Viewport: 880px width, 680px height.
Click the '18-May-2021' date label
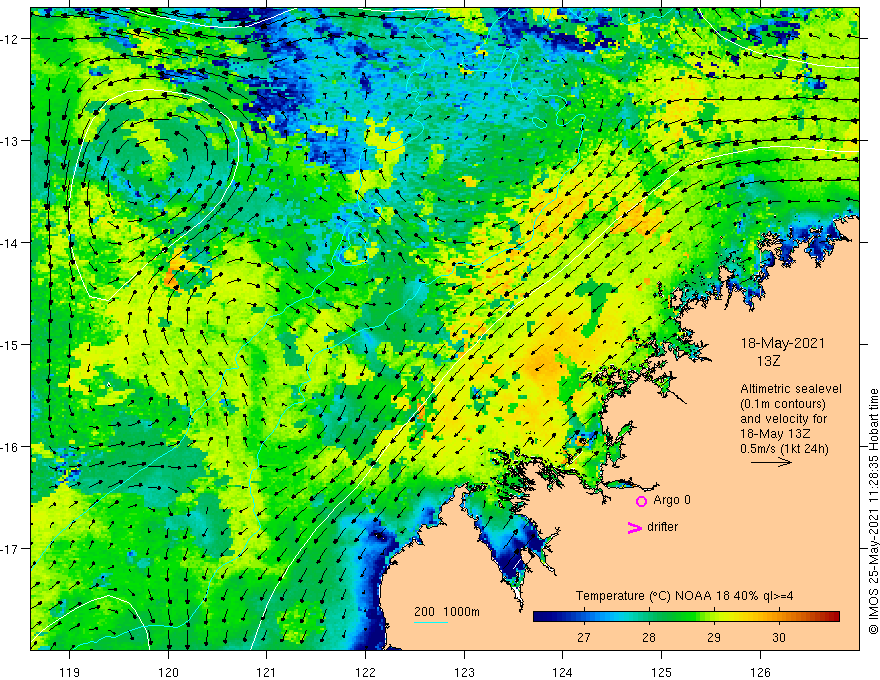[x=782, y=343]
